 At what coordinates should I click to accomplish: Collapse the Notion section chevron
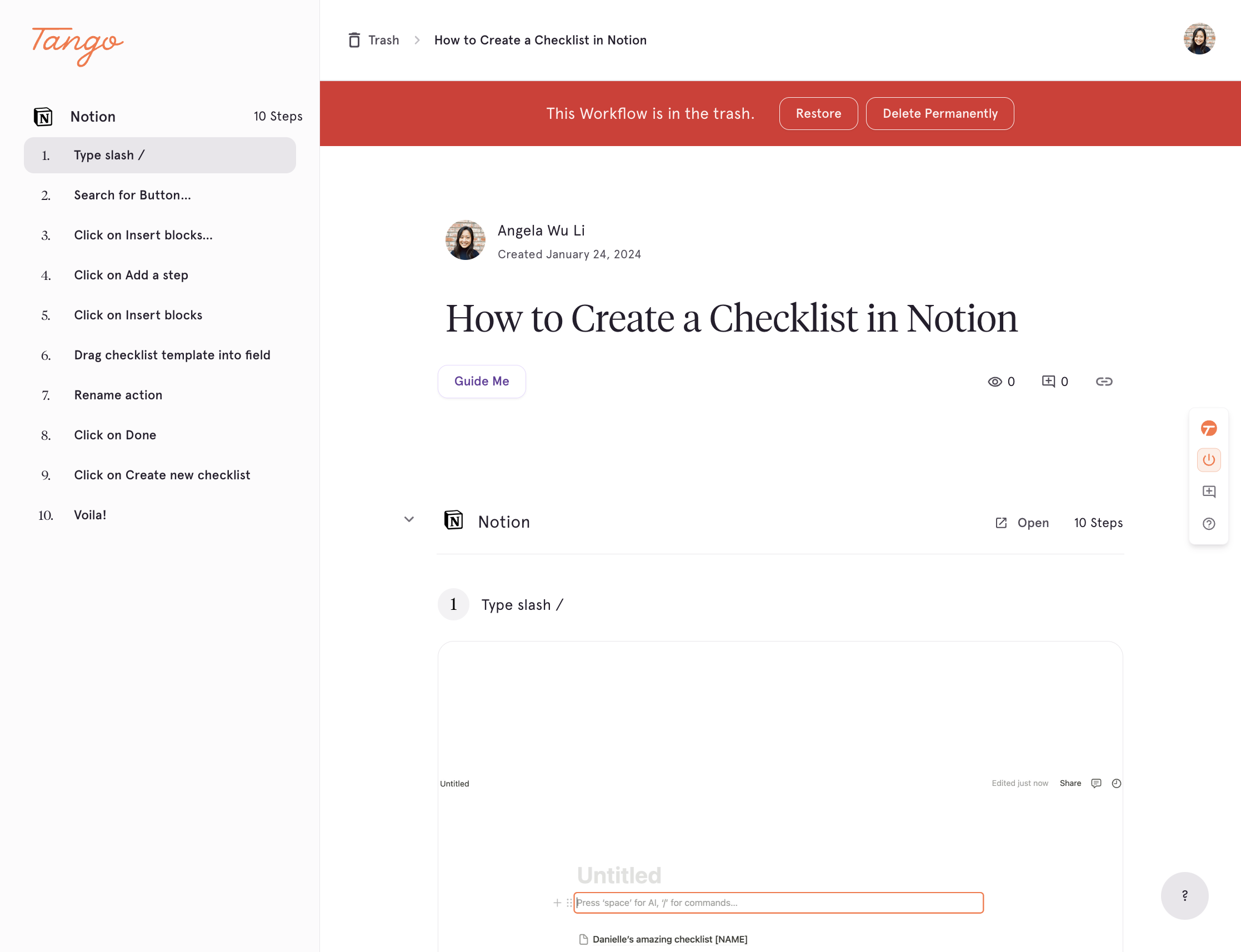408,519
